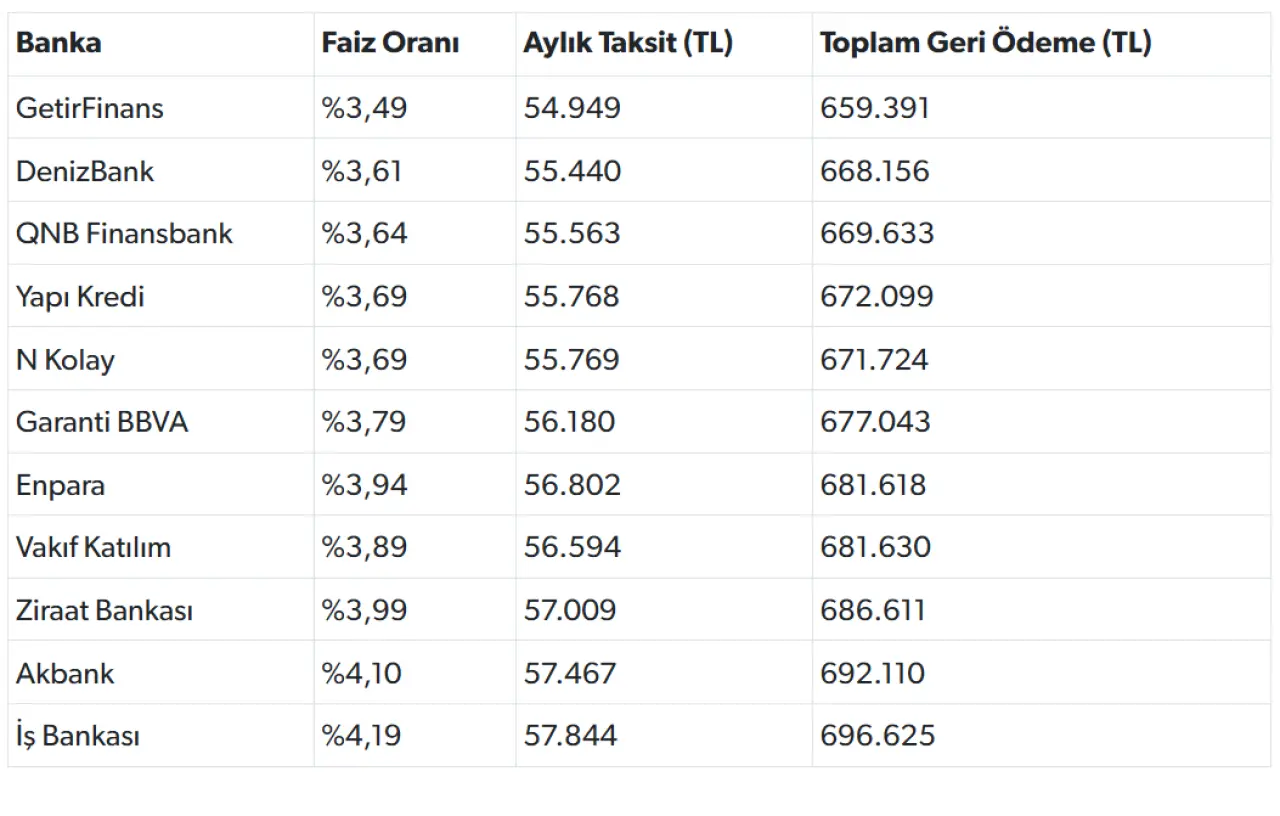
Task: Click the Toplam Geri Ödeme header
Action: (985, 43)
